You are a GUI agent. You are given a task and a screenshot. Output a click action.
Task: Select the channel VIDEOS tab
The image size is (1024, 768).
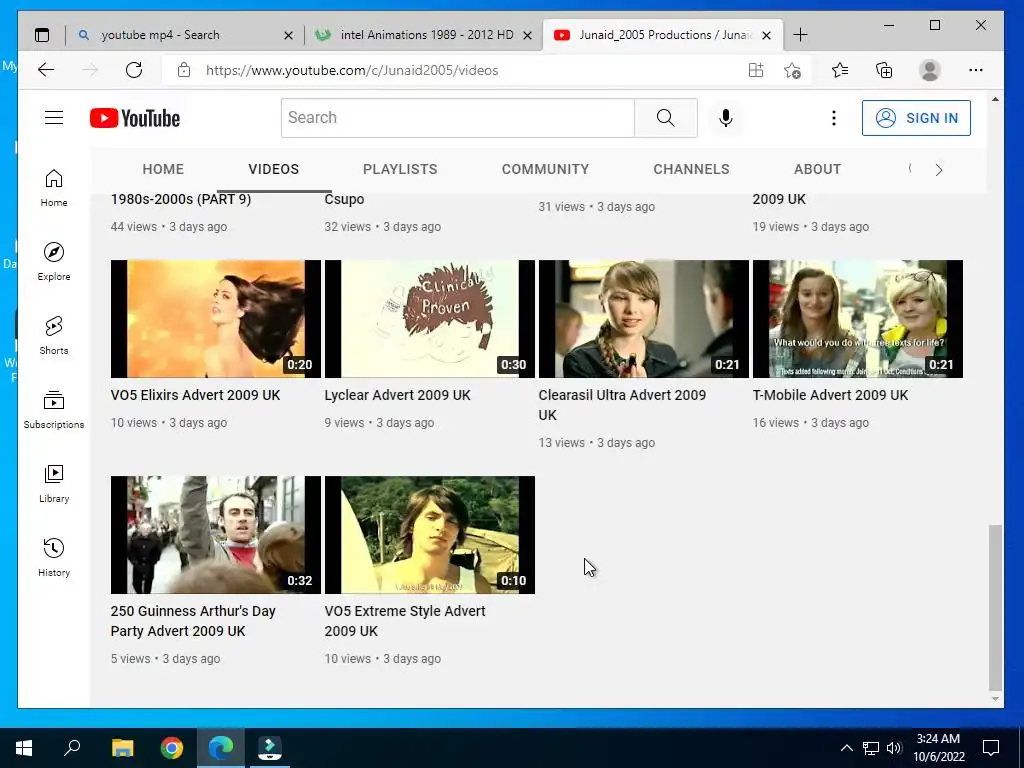pyautogui.click(x=274, y=169)
